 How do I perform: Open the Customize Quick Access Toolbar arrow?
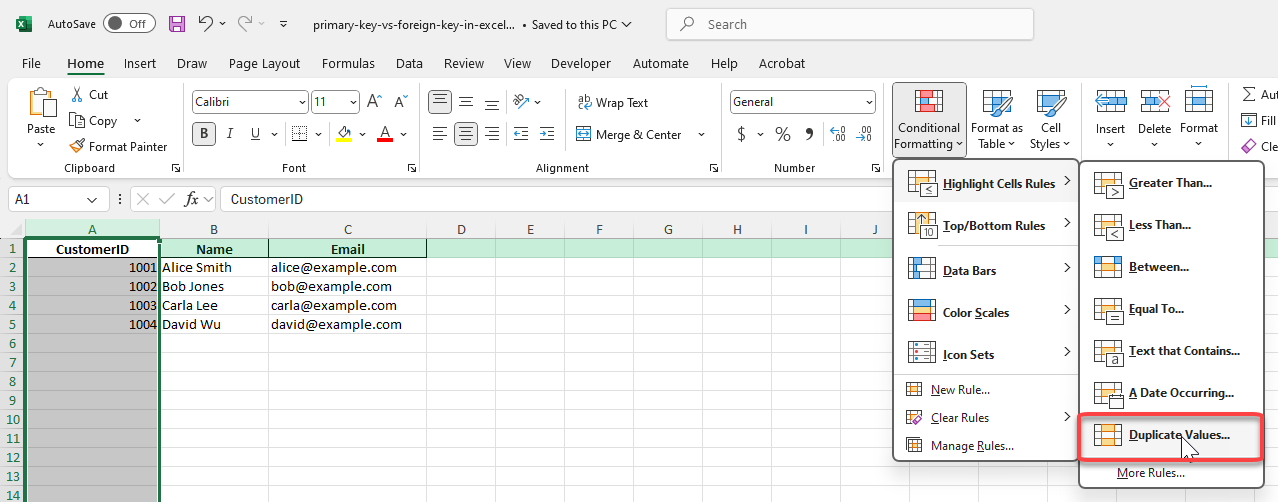pyautogui.click(x=284, y=23)
